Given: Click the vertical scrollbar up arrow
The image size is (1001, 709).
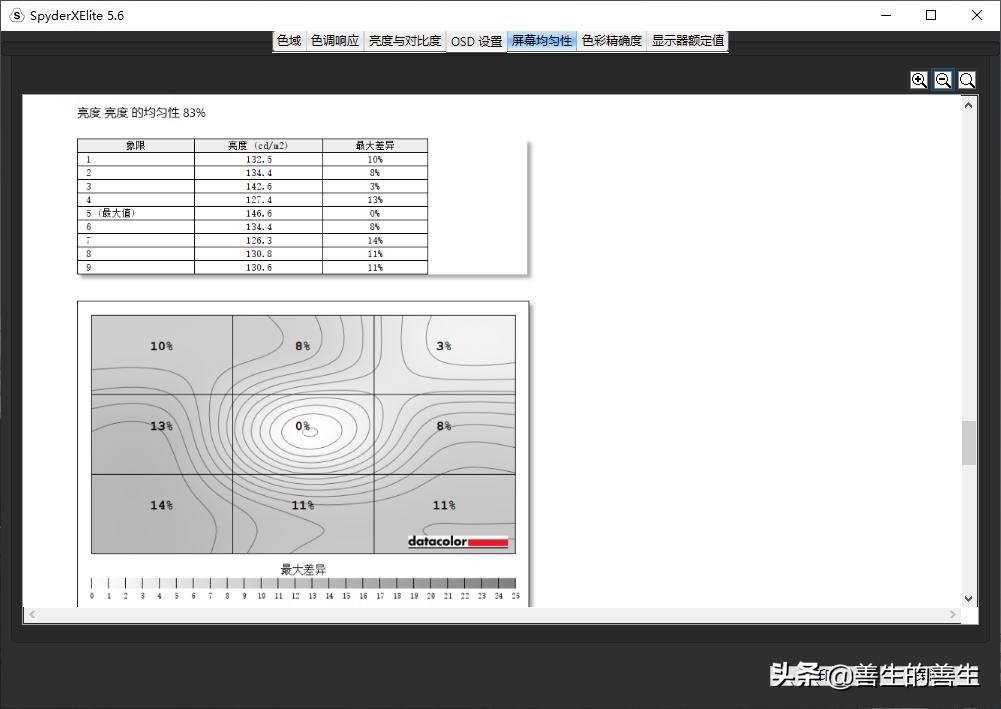Looking at the screenshot, I should coord(968,105).
